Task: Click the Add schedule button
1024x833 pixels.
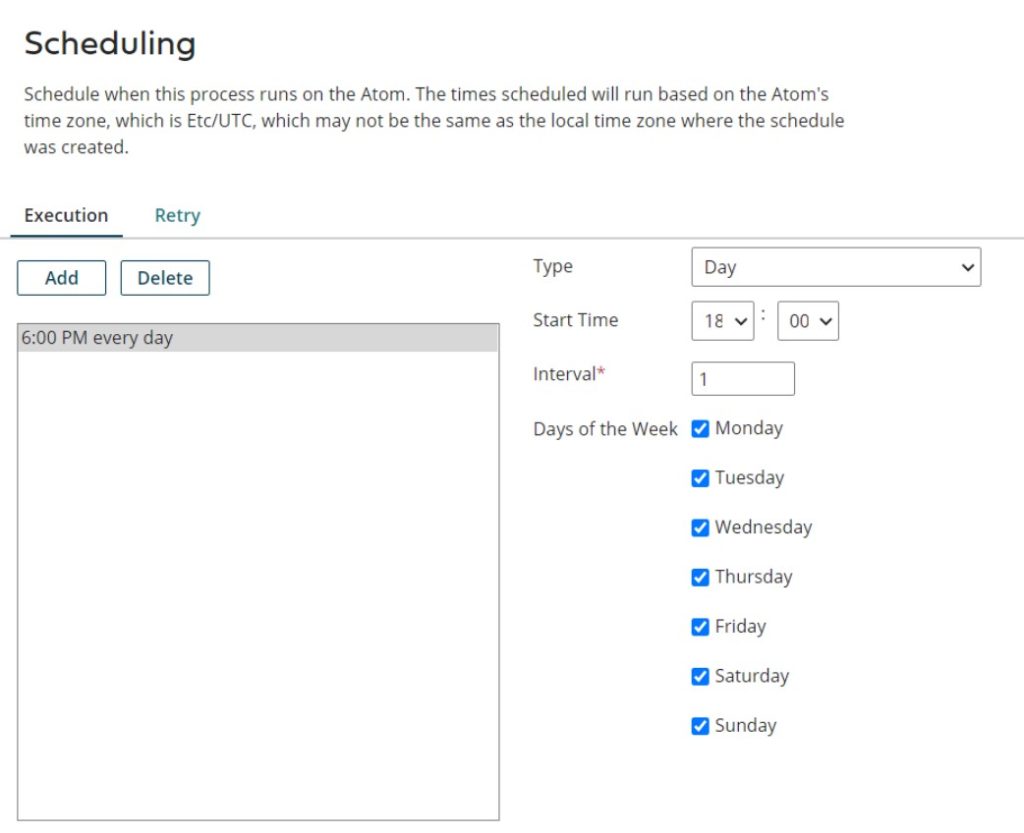Action: click(61, 278)
